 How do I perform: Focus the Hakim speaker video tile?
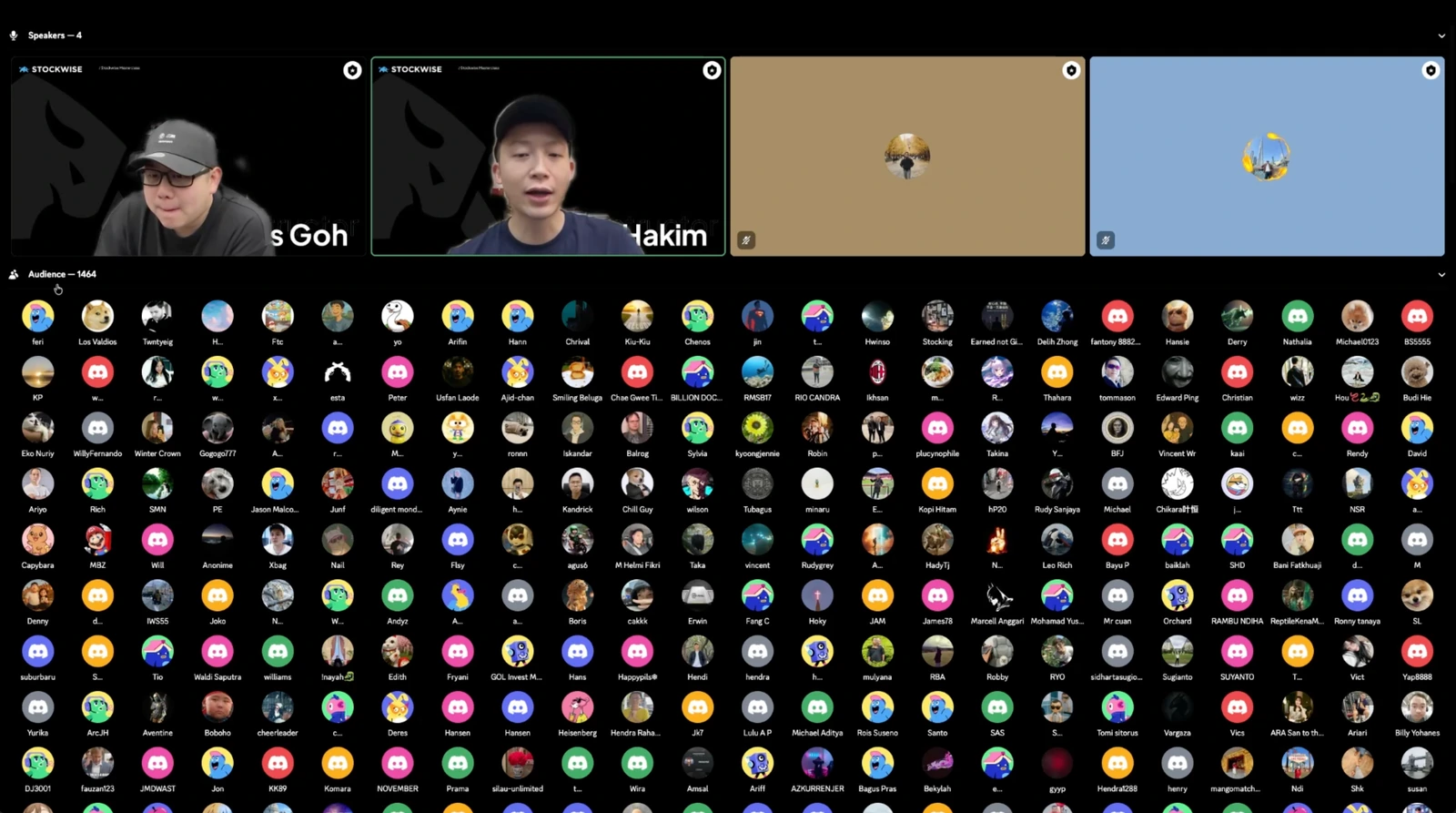pyautogui.click(x=548, y=157)
